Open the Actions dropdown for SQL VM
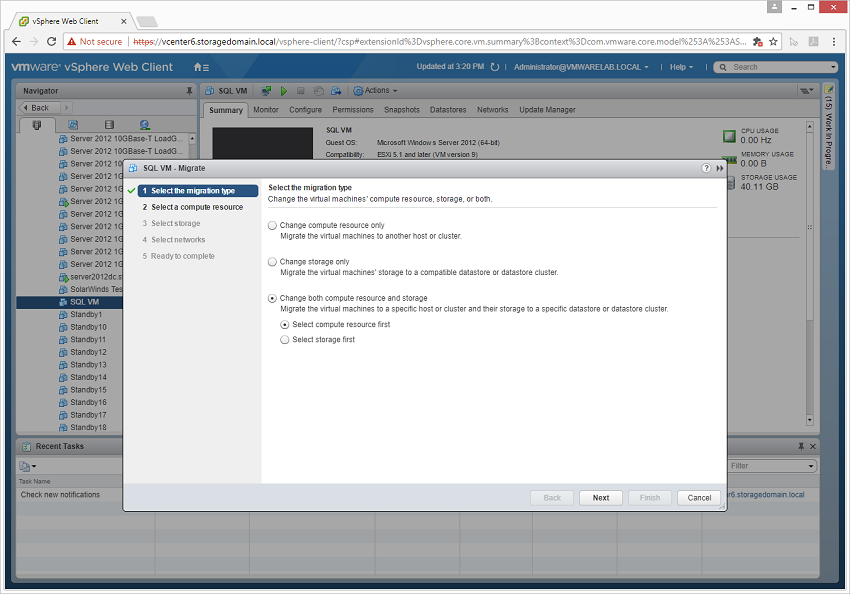Screen dimensions: 850x594 tap(376, 91)
